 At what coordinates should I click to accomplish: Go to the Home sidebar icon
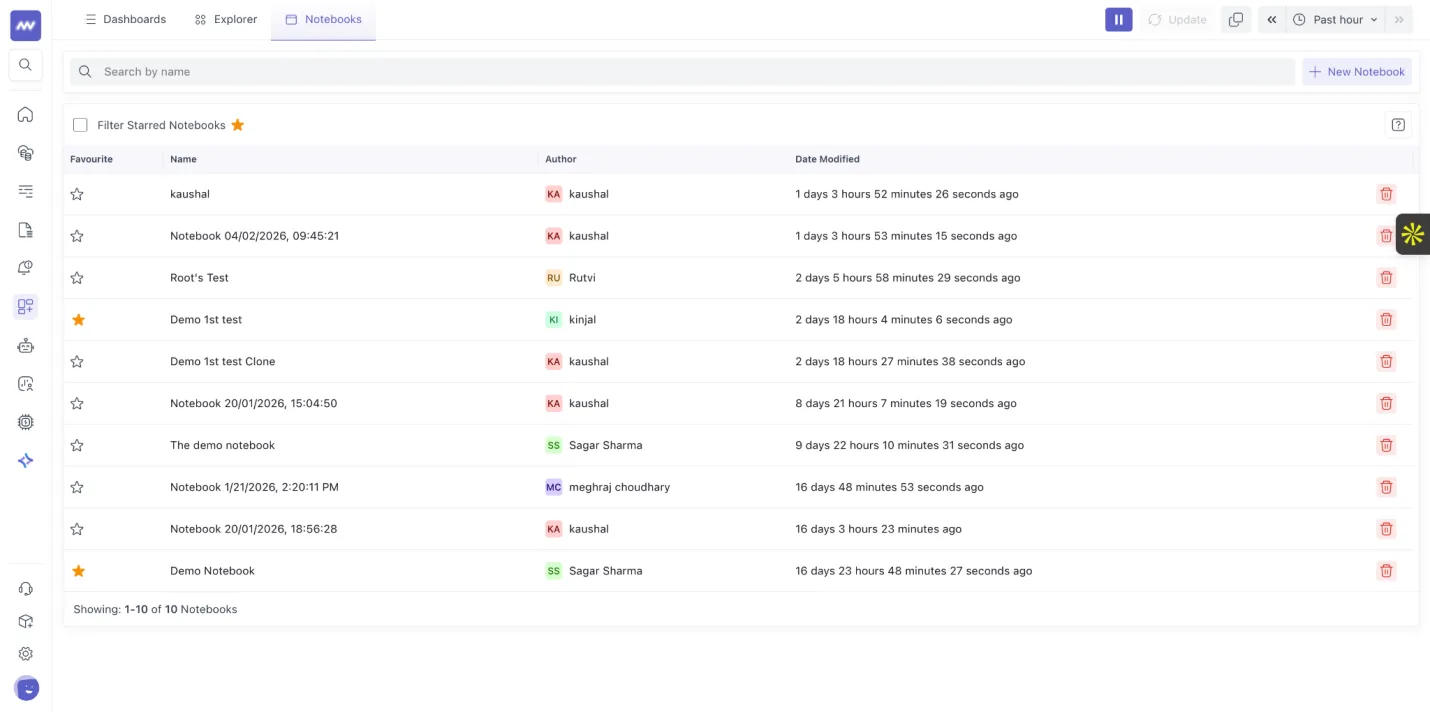tap(26, 114)
